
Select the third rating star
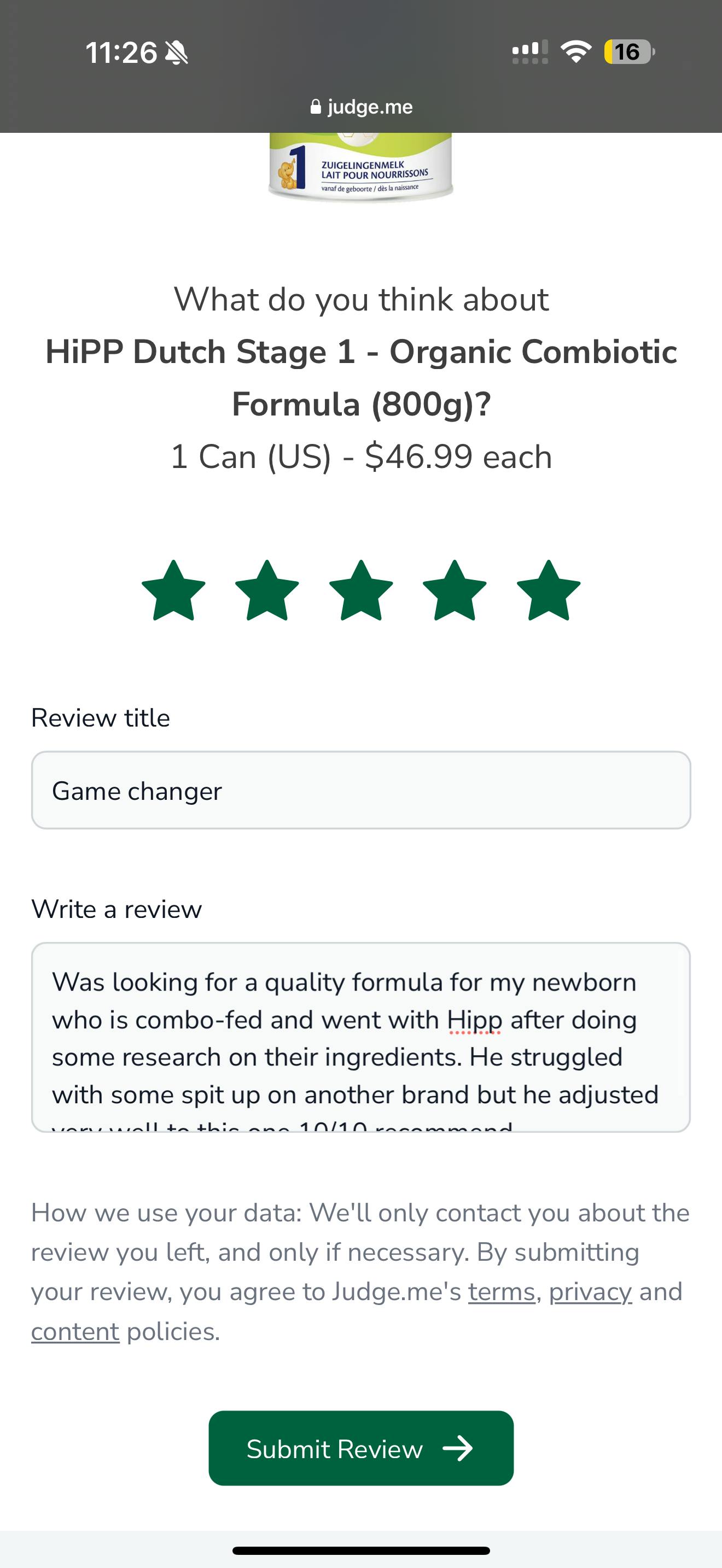361,591
